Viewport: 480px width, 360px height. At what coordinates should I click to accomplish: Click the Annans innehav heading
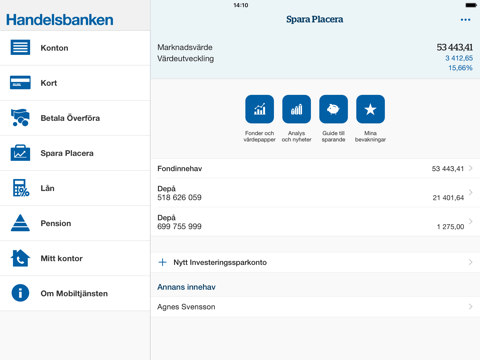pyautogui.click(x=186, y=287)
